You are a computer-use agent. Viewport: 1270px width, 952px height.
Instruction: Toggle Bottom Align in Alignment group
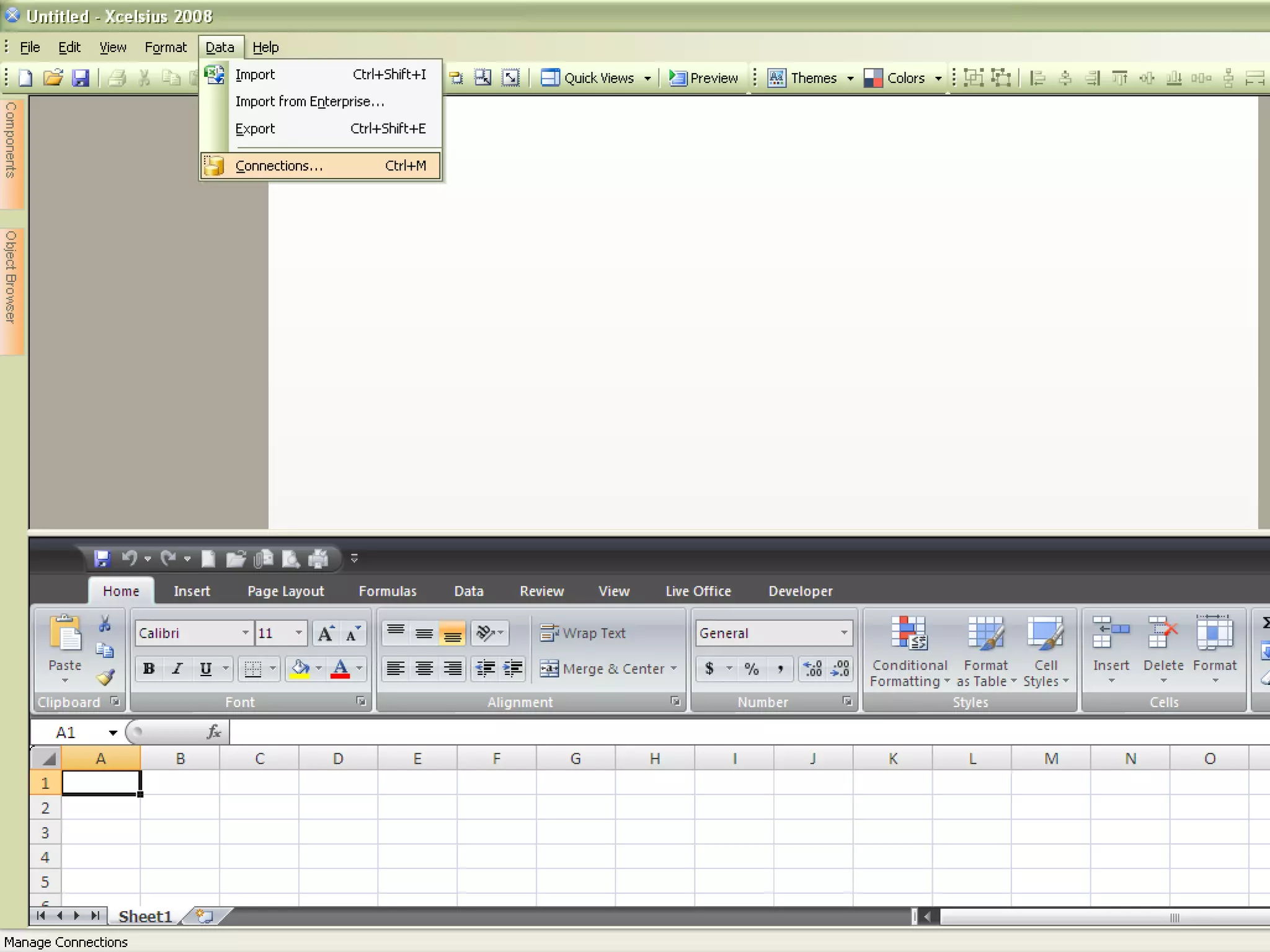pos(453,633)
